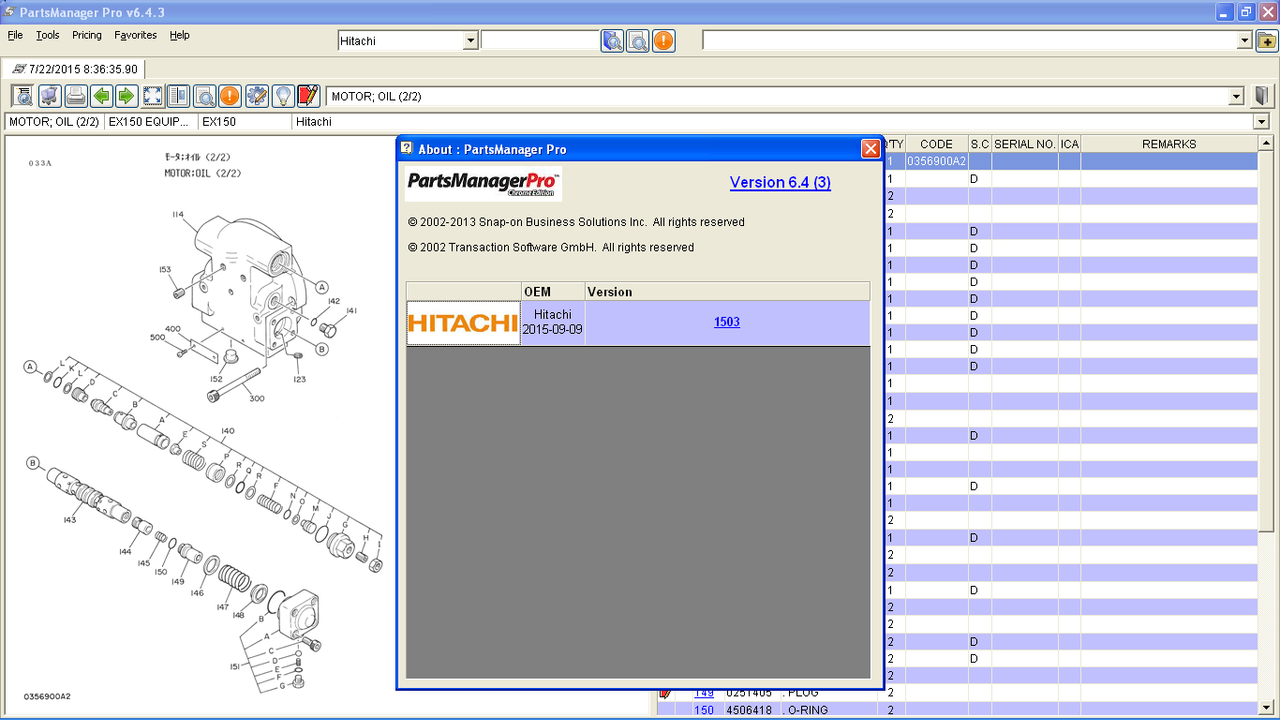Click the REMARKS column header
This screenshot has width=1280, height=720.
point(1169,144)
